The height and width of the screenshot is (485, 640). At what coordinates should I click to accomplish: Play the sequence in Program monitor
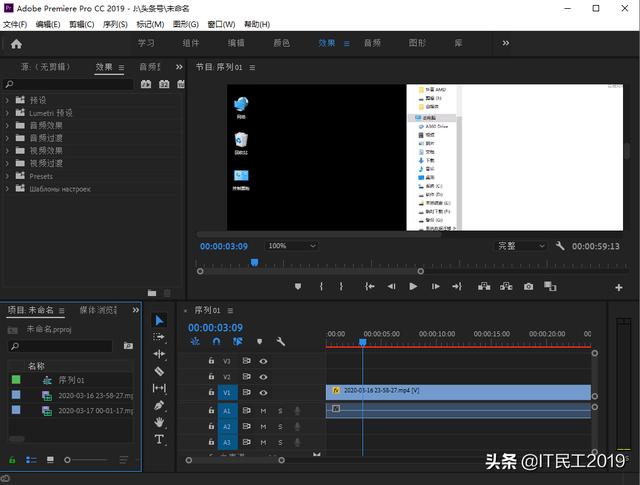click(413, 287)
